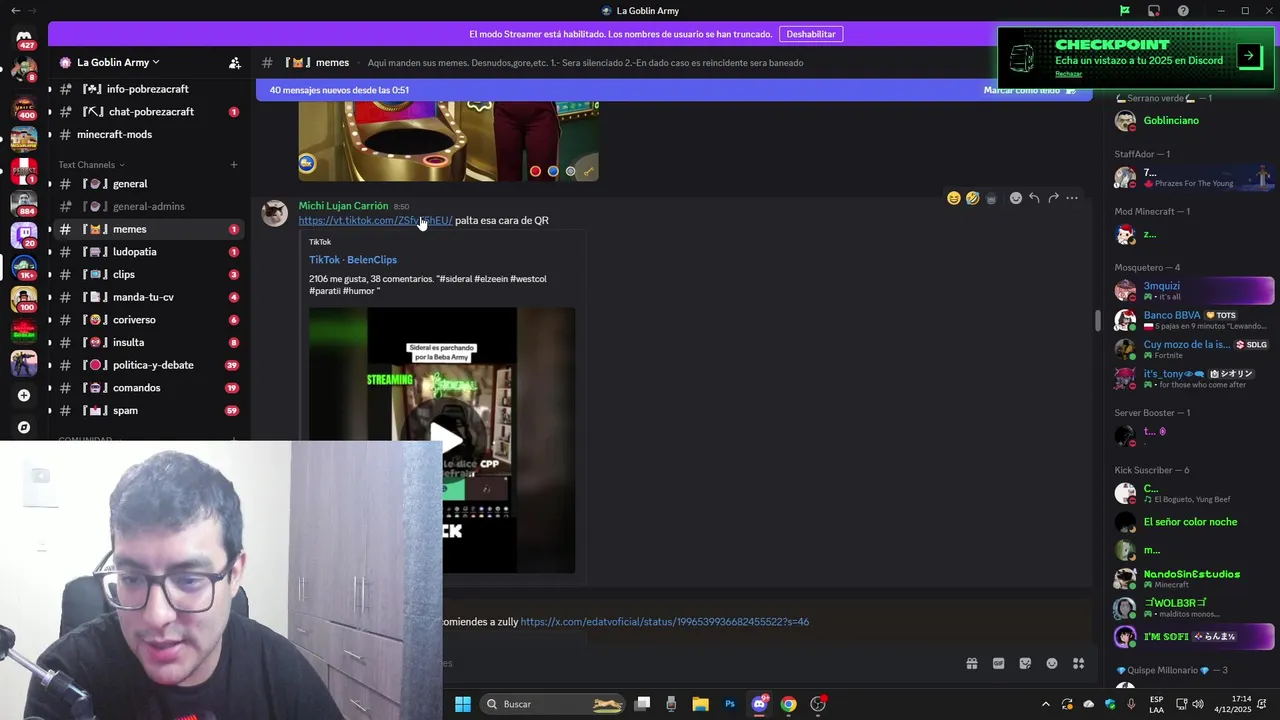Select member El señor color noche
Viewport: 1280px width, 720px height.
(x=1194, y=522)
